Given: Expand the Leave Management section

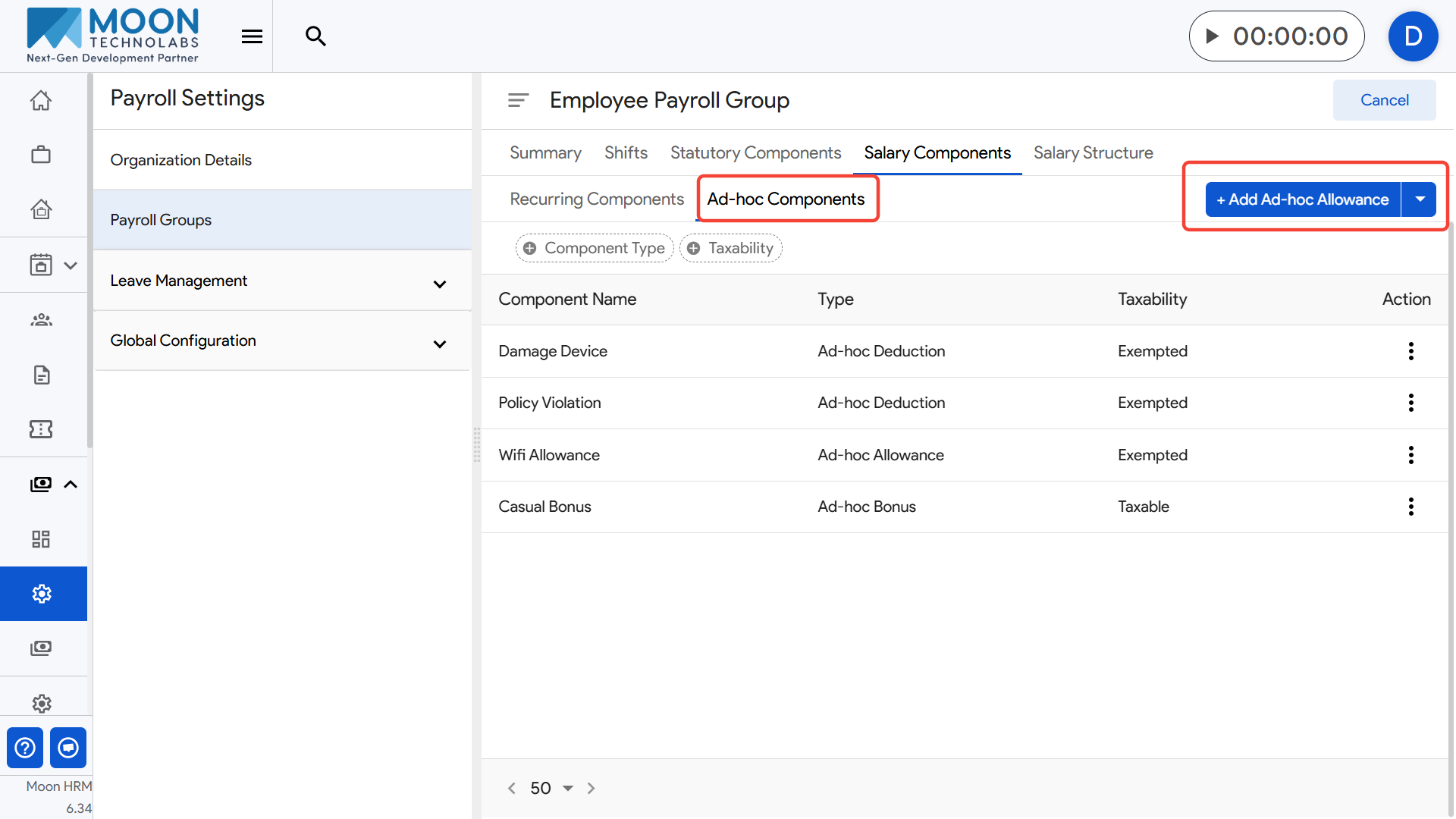Looking at the screenshot, I should (x=439, y=284).
